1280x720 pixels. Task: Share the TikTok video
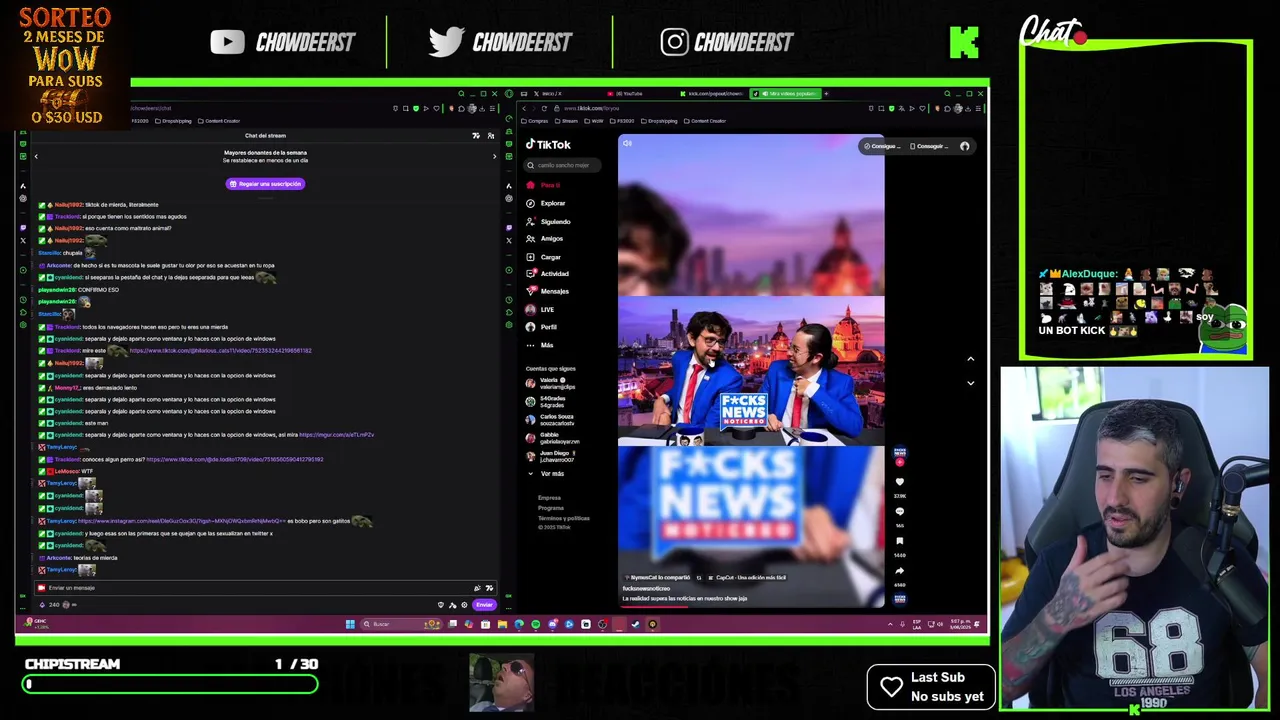pyautogui.click(x=899, y=571)
